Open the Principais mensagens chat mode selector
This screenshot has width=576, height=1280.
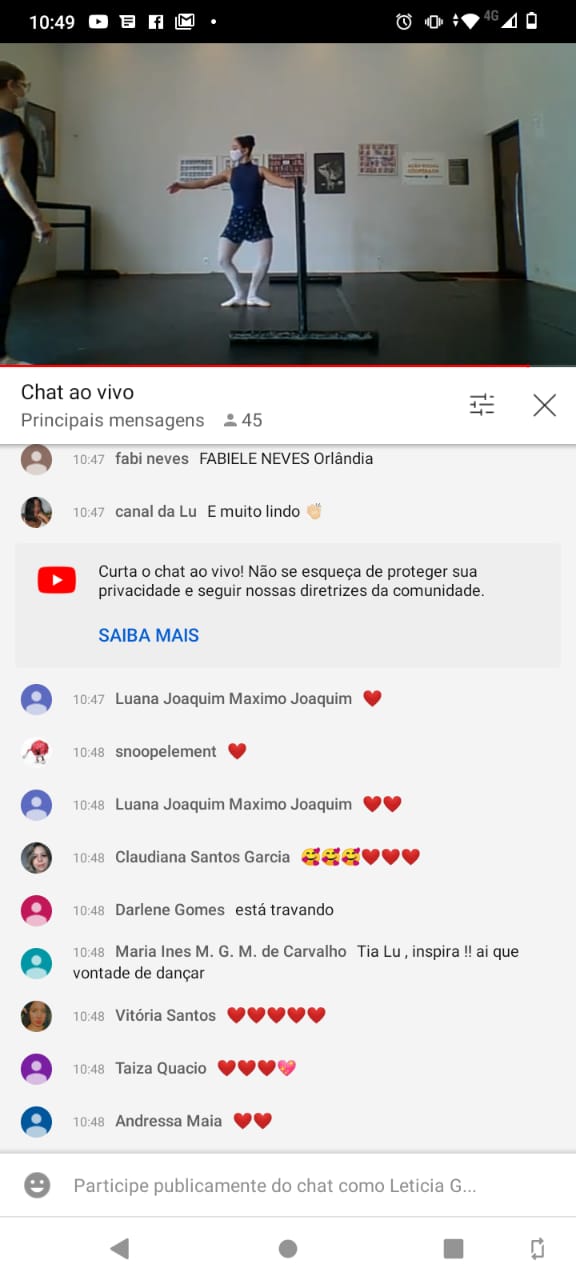112,420
